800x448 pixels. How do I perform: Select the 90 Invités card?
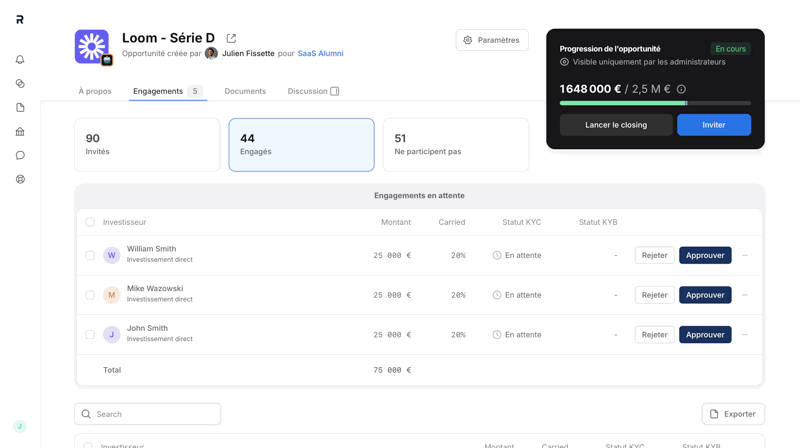pyautogui.click(x=147, y=145)
